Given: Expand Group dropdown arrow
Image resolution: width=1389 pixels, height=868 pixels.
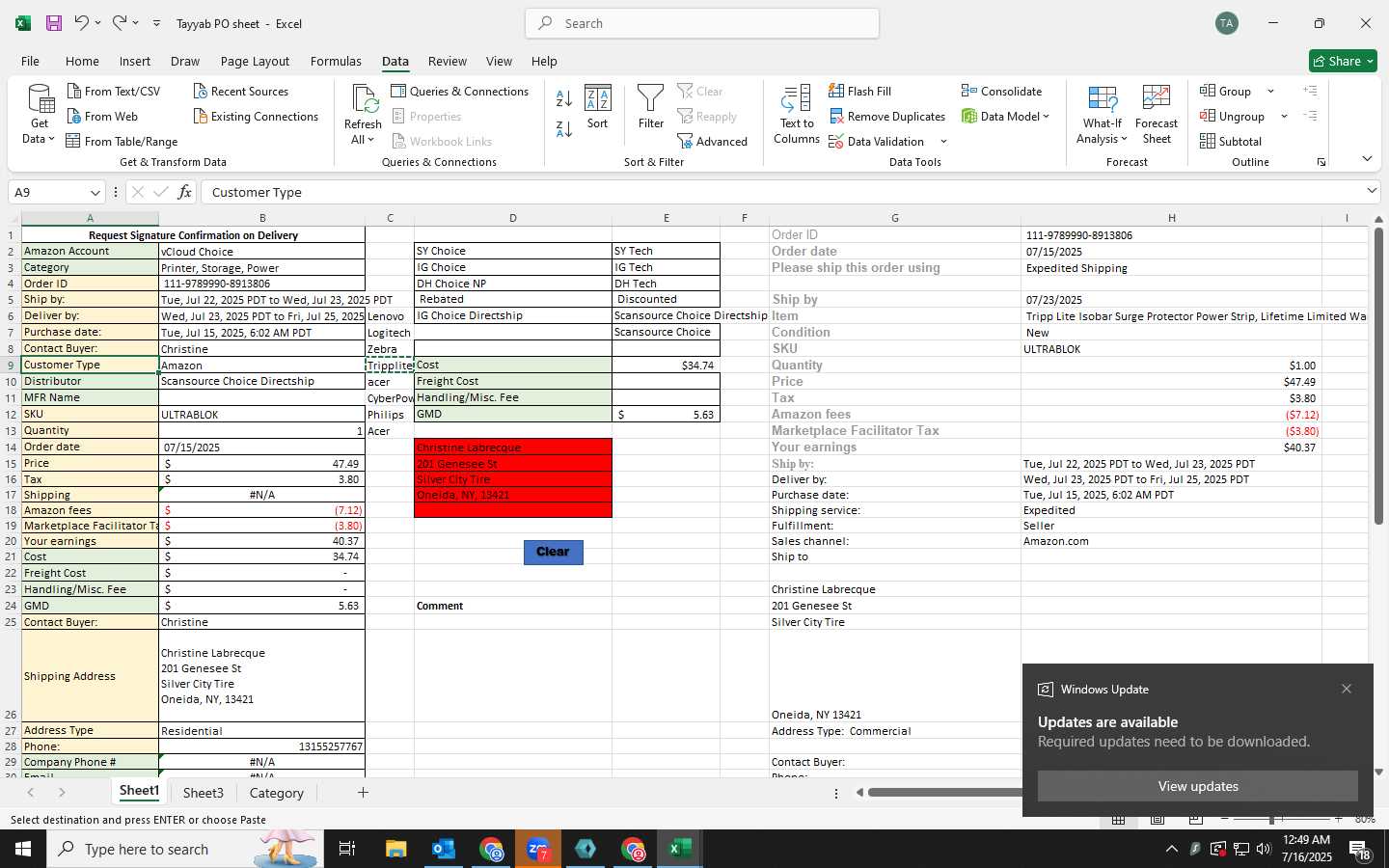Looking at the screenshot, I should (1270, 92).
